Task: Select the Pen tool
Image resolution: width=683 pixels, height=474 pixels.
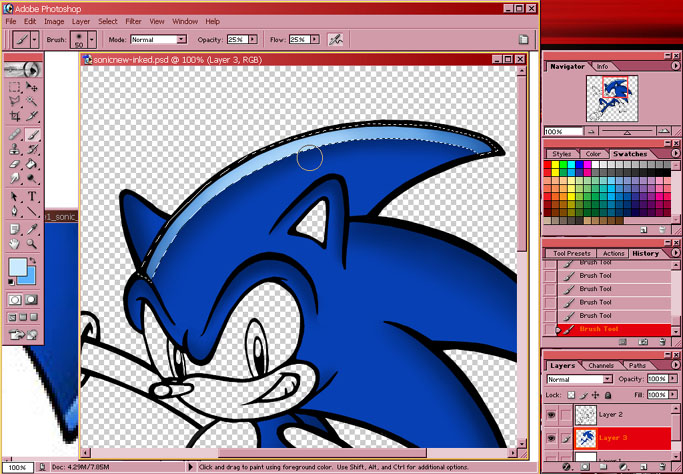Action: 15,211
